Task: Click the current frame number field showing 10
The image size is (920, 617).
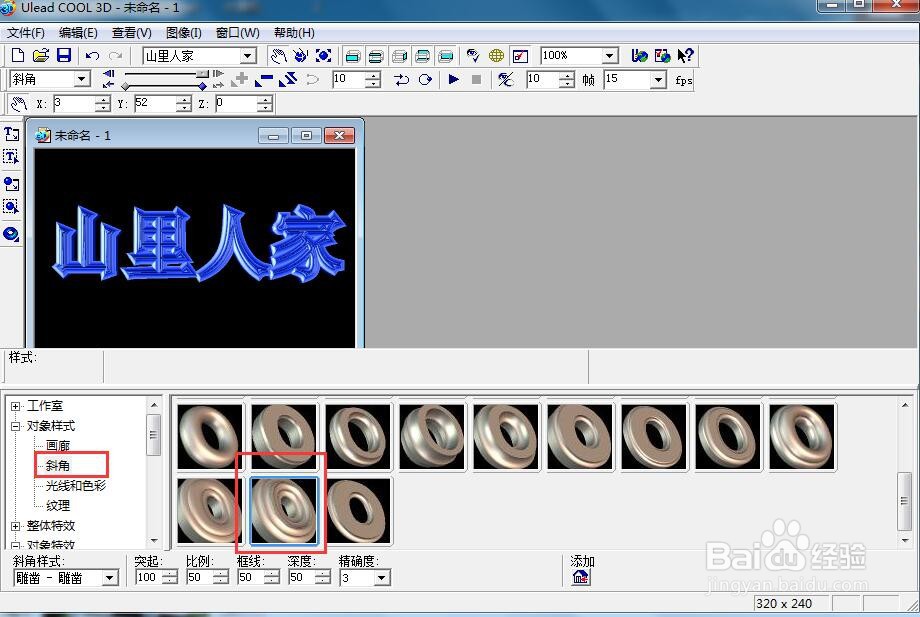Action: click(348, 79)
